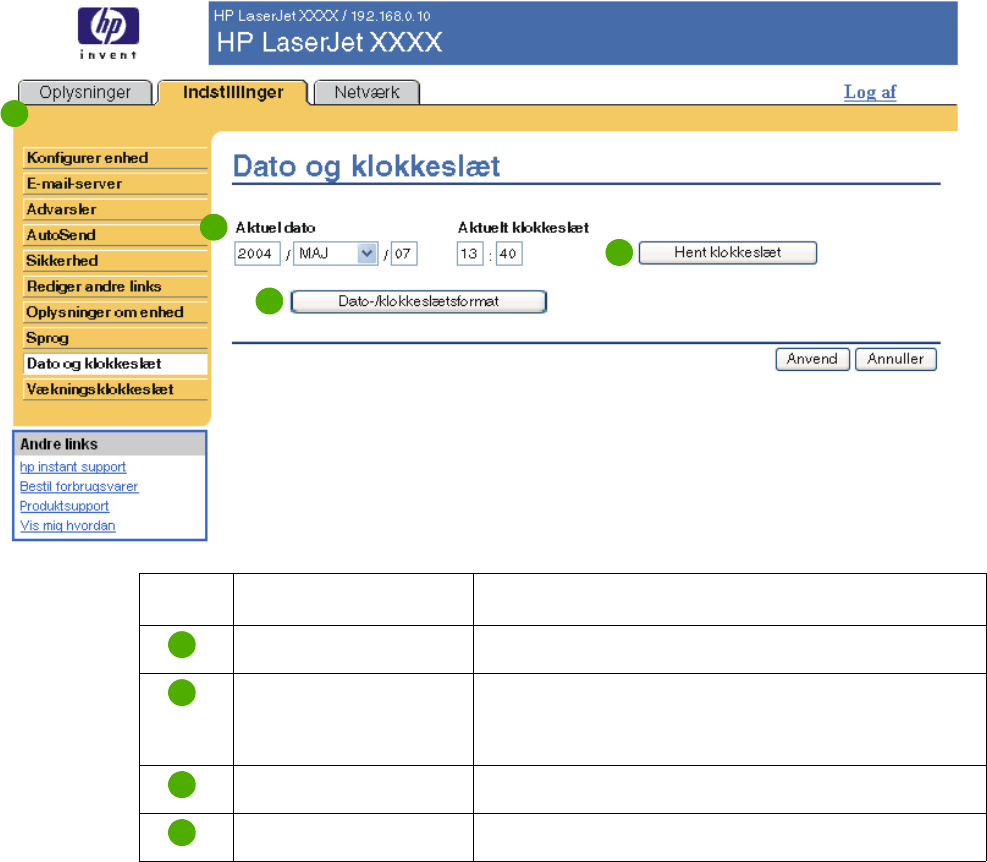Click the Log af link
The image size is (987, 862).
[x=870, y=92]
